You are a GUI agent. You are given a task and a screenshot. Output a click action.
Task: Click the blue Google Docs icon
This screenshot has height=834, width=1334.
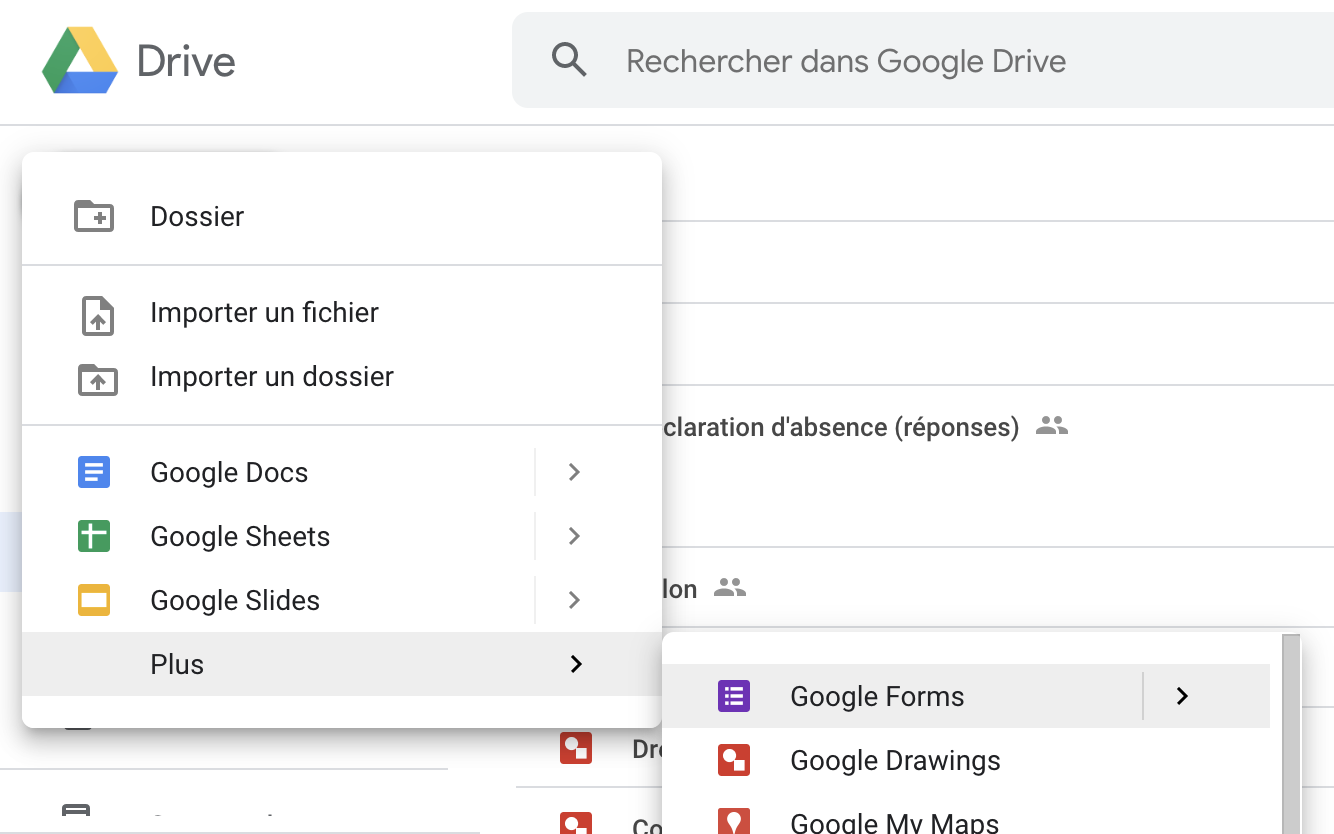coord(94,472)
